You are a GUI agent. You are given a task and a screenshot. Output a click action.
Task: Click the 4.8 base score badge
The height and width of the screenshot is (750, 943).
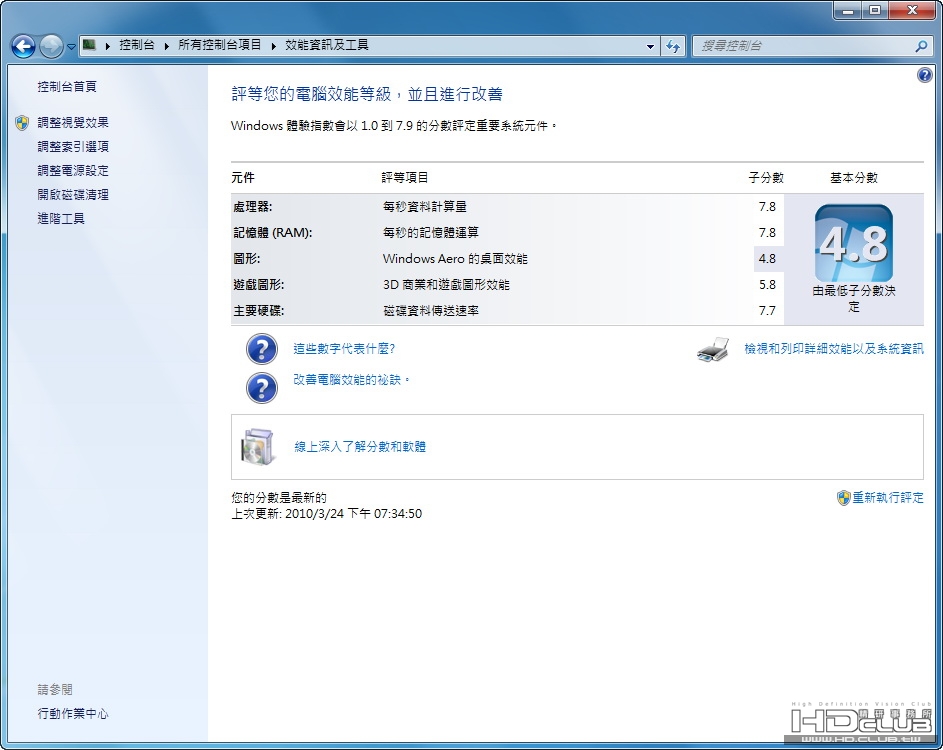point(853,243)
